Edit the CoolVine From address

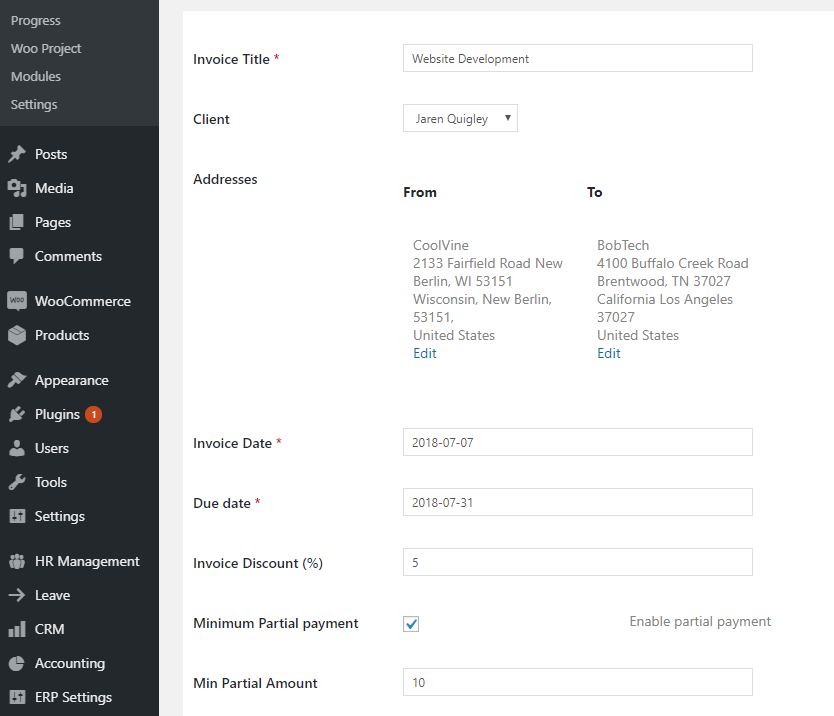tap(425, 353)
